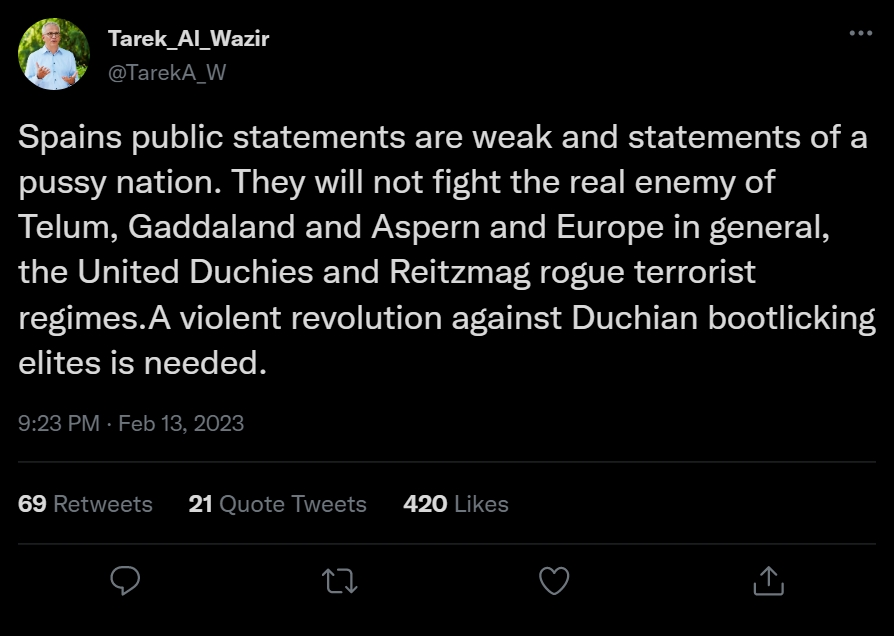Click the retweet arrows below the tweet
The image size is (894, 636).
tap(340, 580)
